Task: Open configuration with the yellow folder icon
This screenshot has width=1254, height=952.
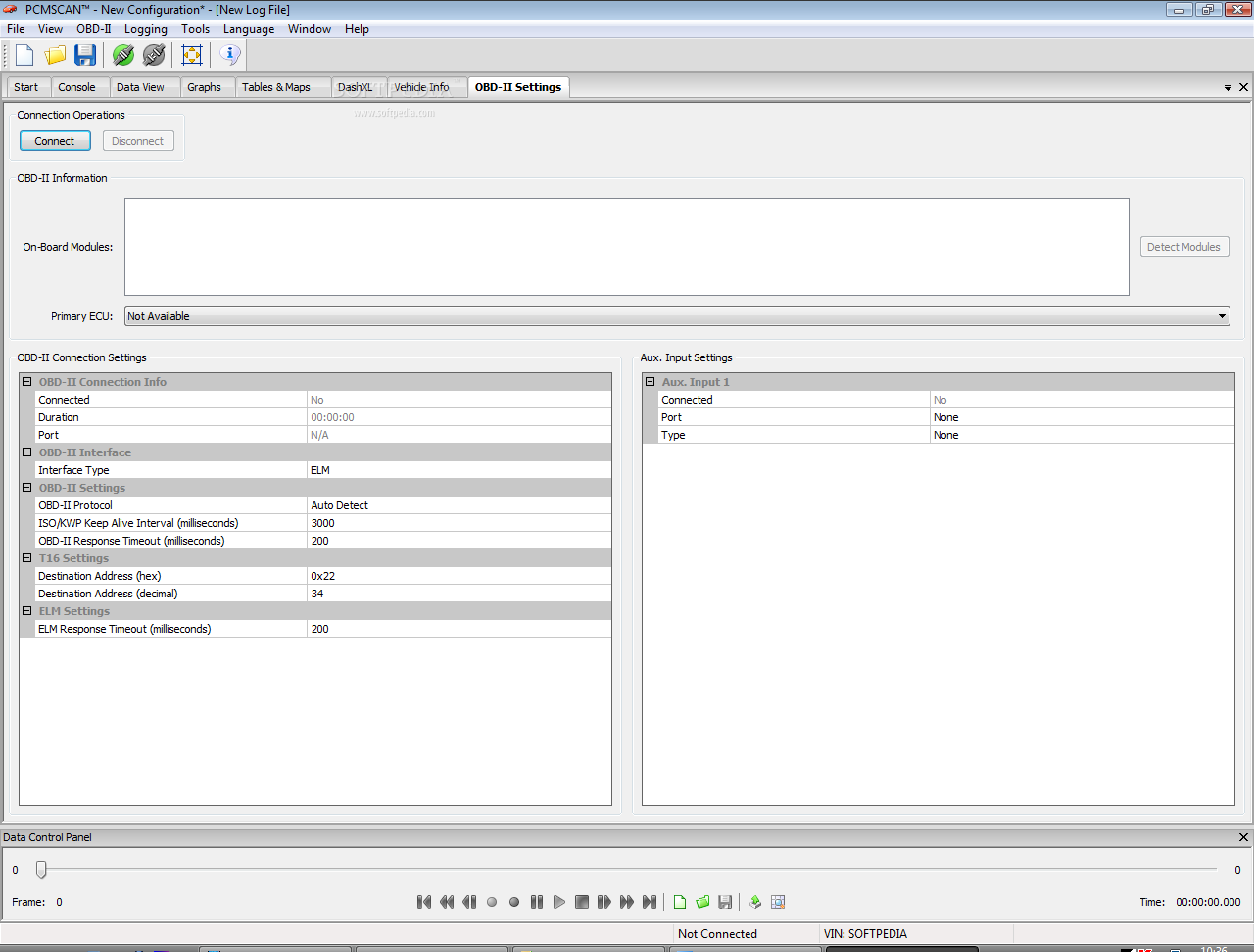Action: pos(55,55)
